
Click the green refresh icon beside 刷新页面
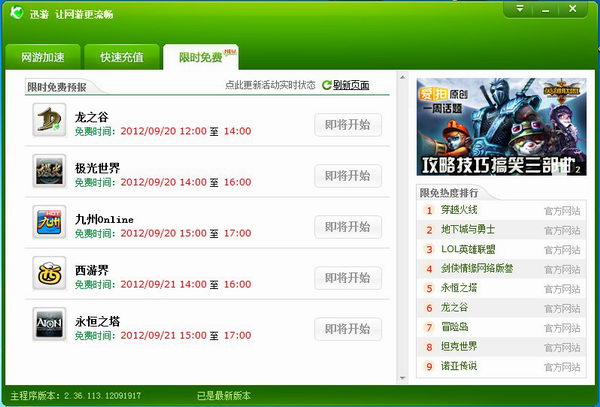(326, 85)
